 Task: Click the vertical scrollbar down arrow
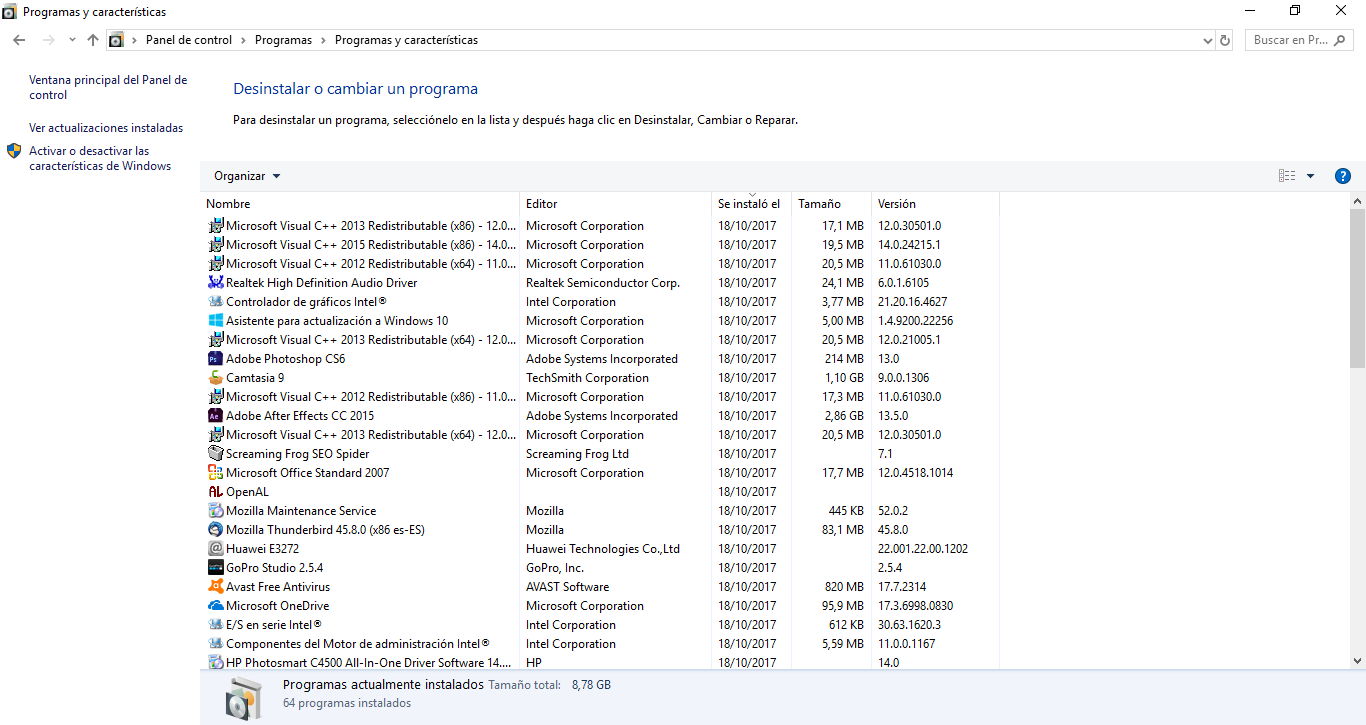pos(1357,661)
